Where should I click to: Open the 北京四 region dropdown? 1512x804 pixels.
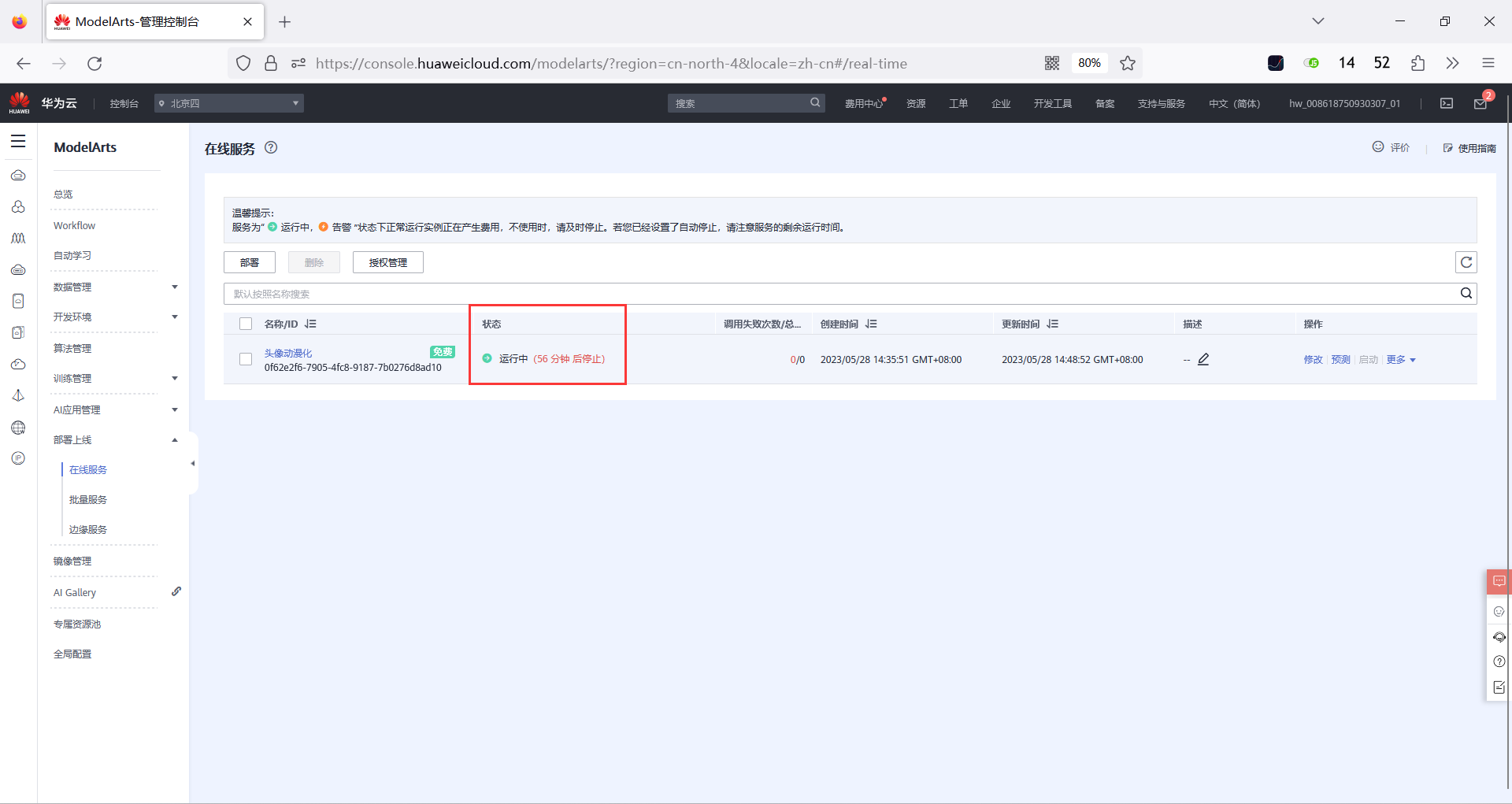tap(229, 103)
